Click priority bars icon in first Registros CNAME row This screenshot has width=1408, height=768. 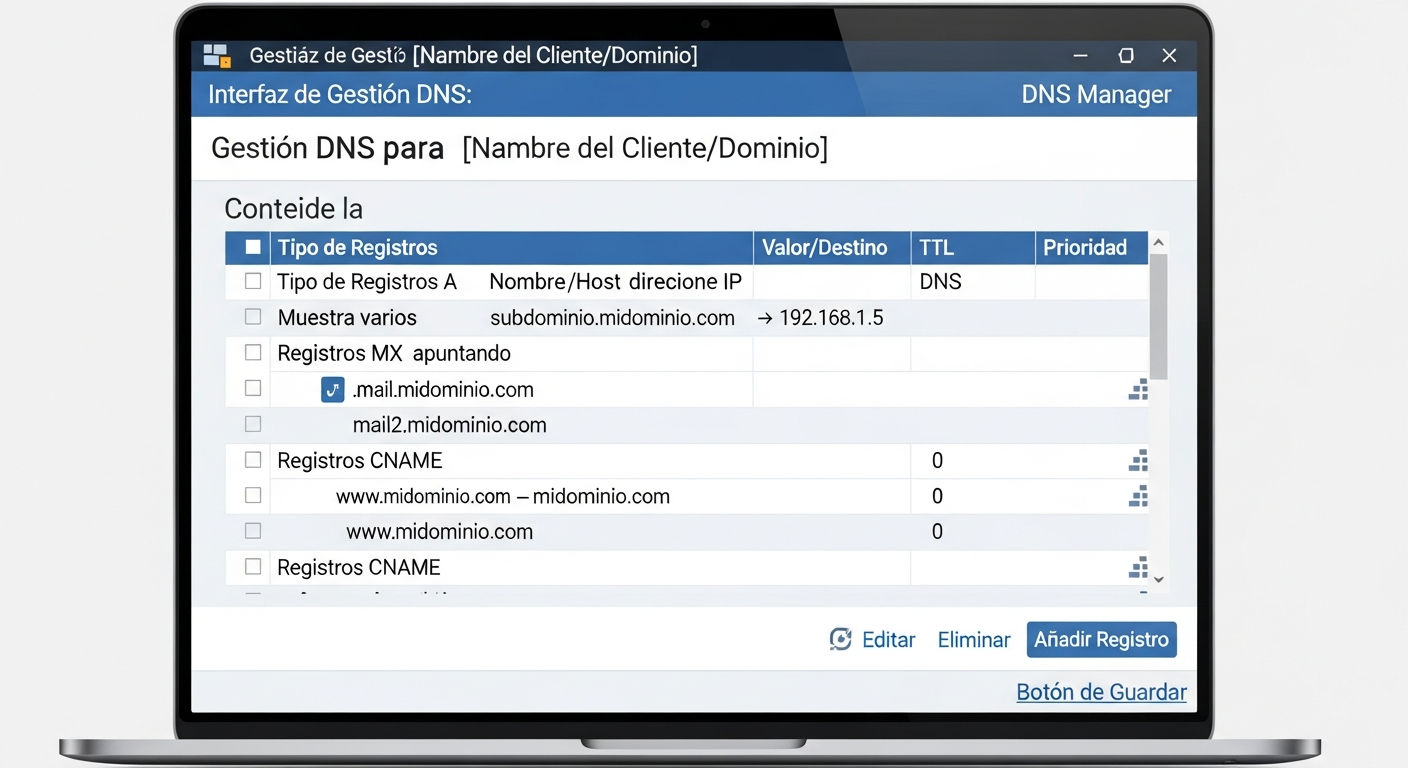click(x=1138, y=461)
